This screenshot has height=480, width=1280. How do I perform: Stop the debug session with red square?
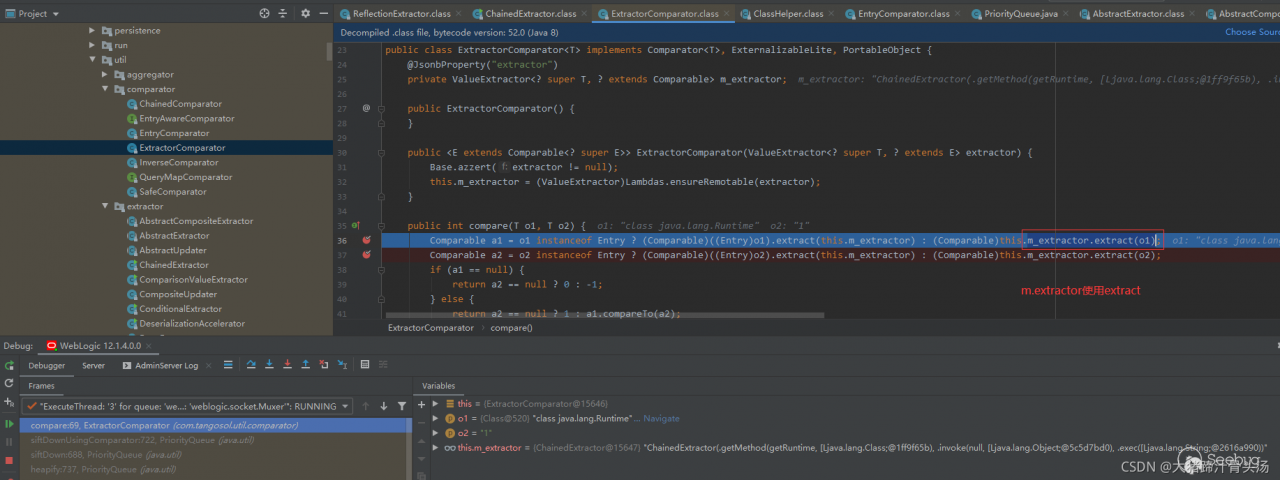click(x=9, y=461)
